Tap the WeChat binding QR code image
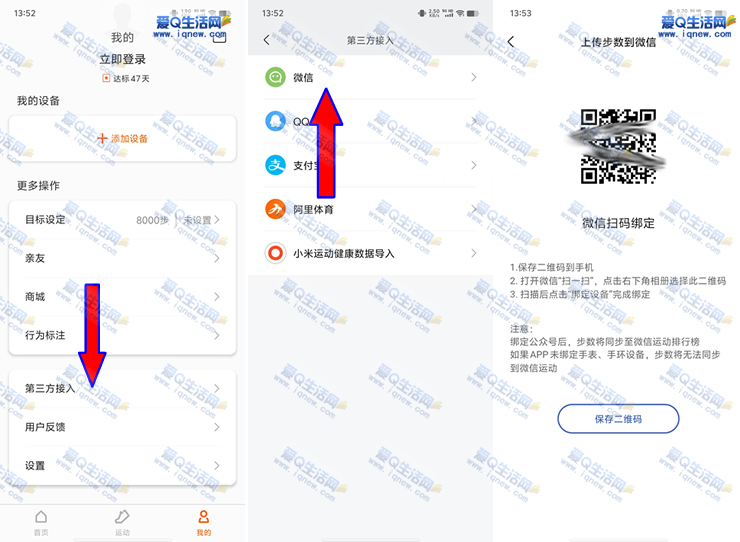This screenshot has height=542, width=740. [x=618, y=146]
